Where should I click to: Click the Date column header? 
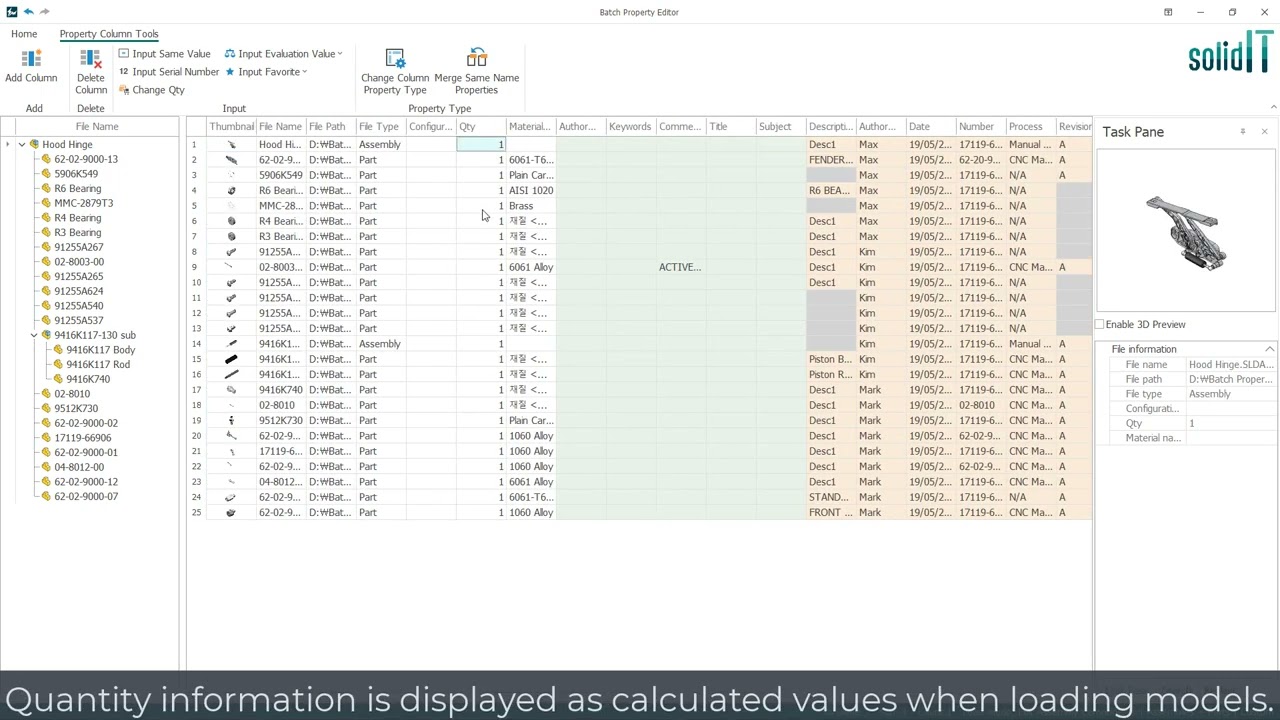click(931, 127)
